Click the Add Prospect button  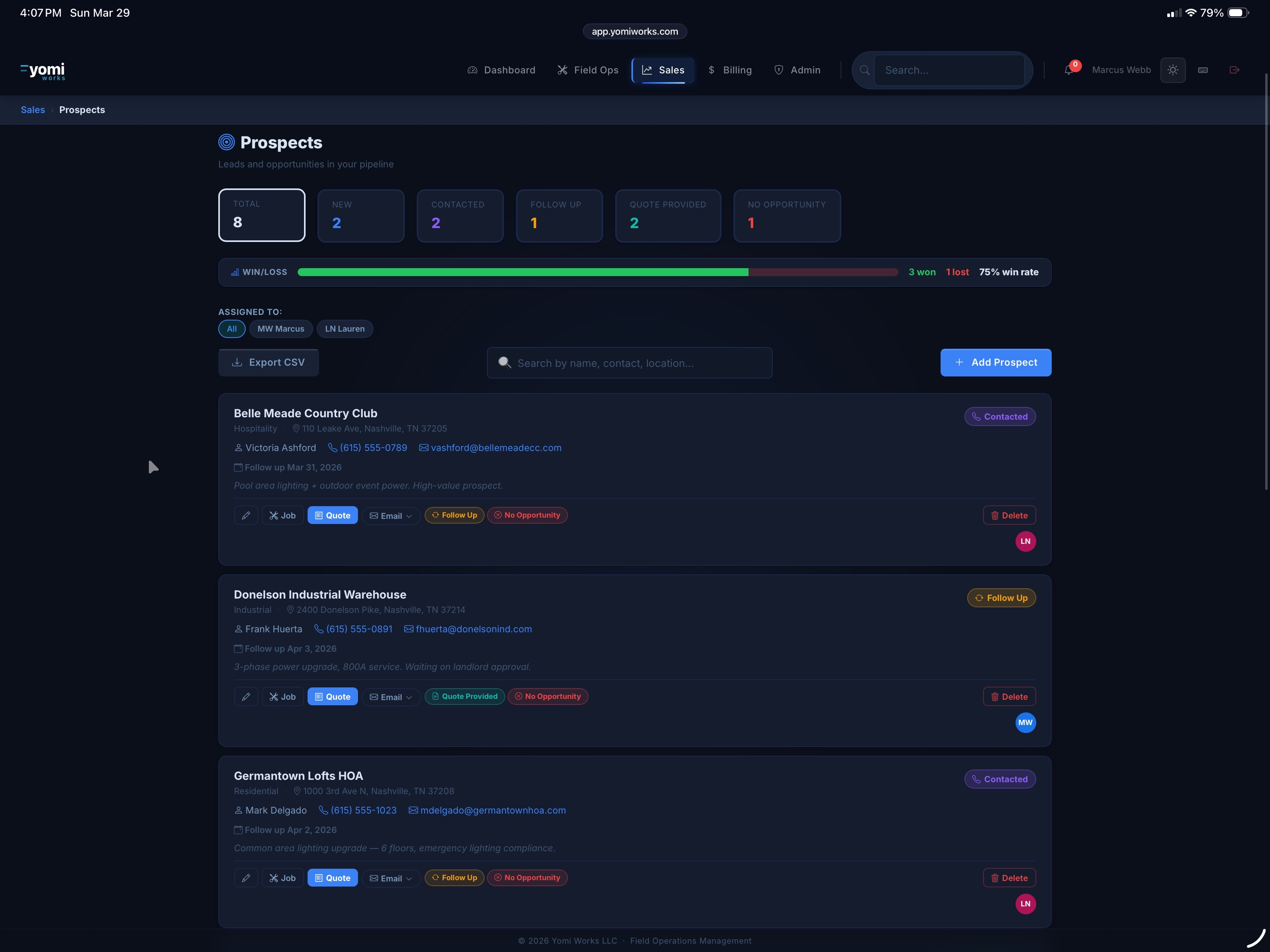[x=995, y=362]
